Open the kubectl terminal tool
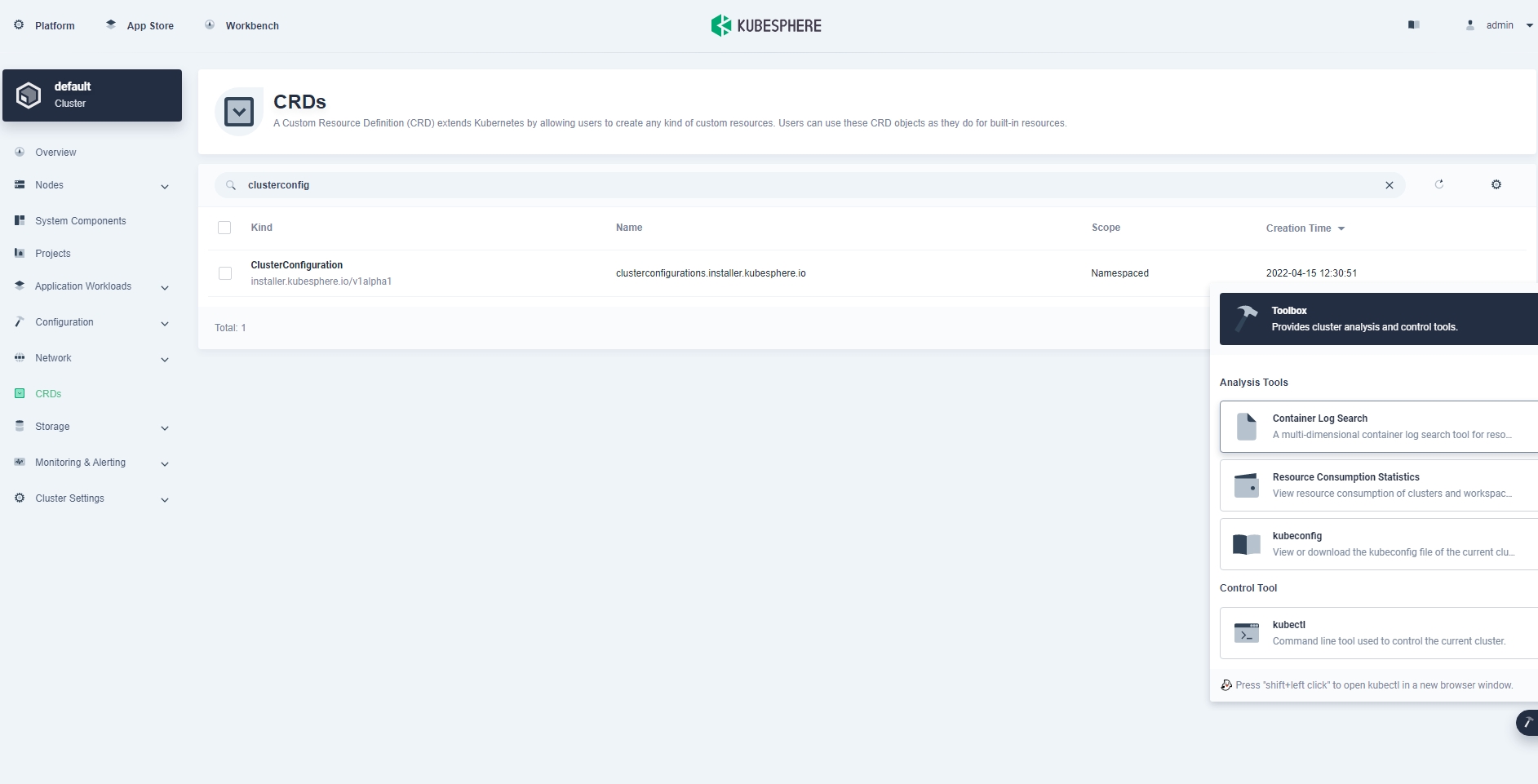 tap(1377, 633)
